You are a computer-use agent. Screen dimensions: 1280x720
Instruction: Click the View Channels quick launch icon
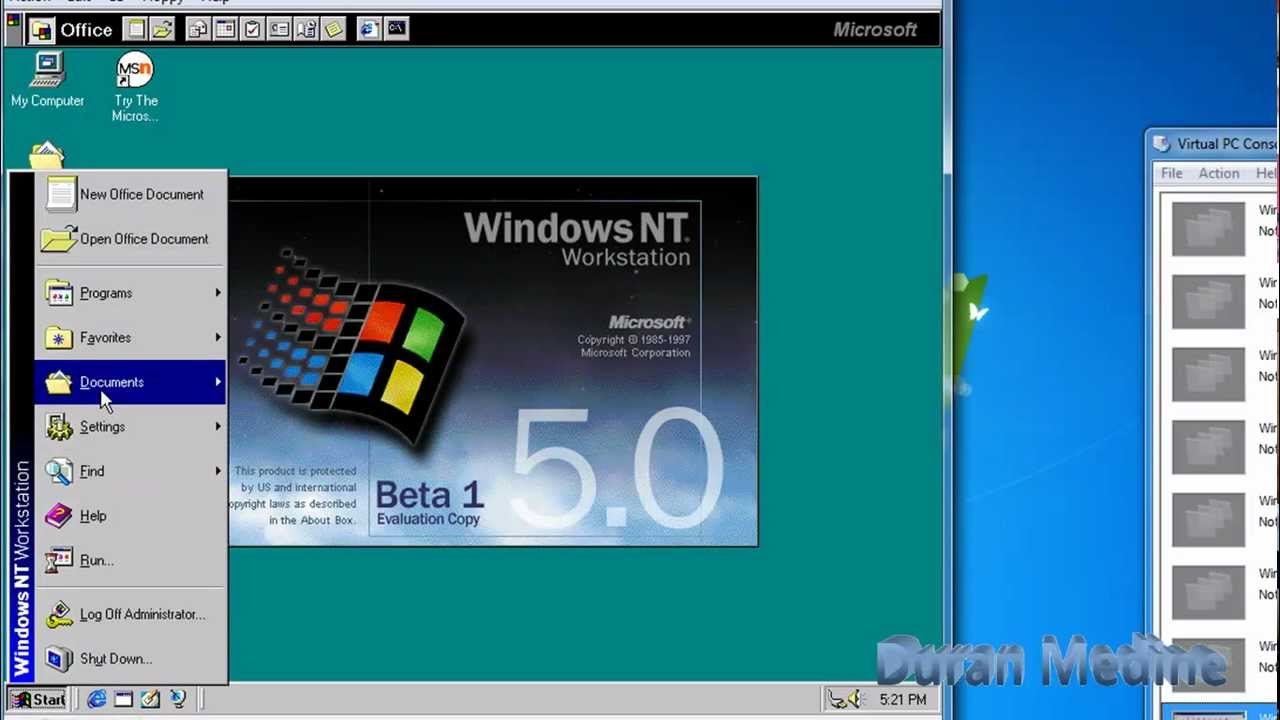tap(177, 699)
